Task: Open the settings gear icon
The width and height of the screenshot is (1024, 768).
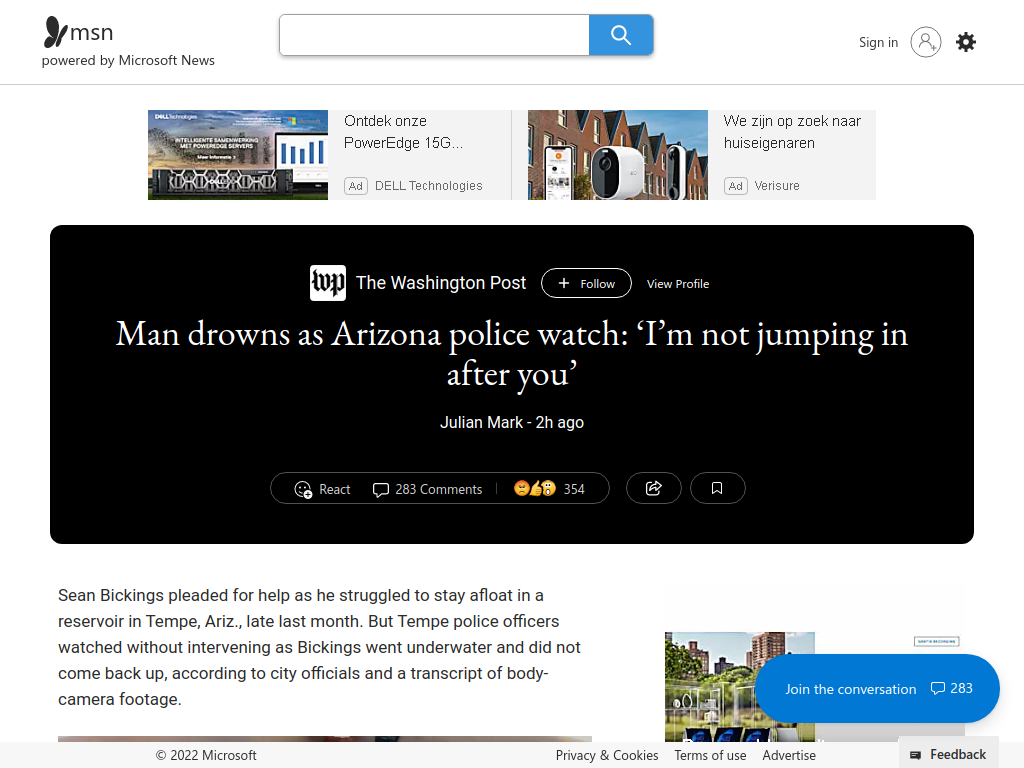Action: [966, 42]
